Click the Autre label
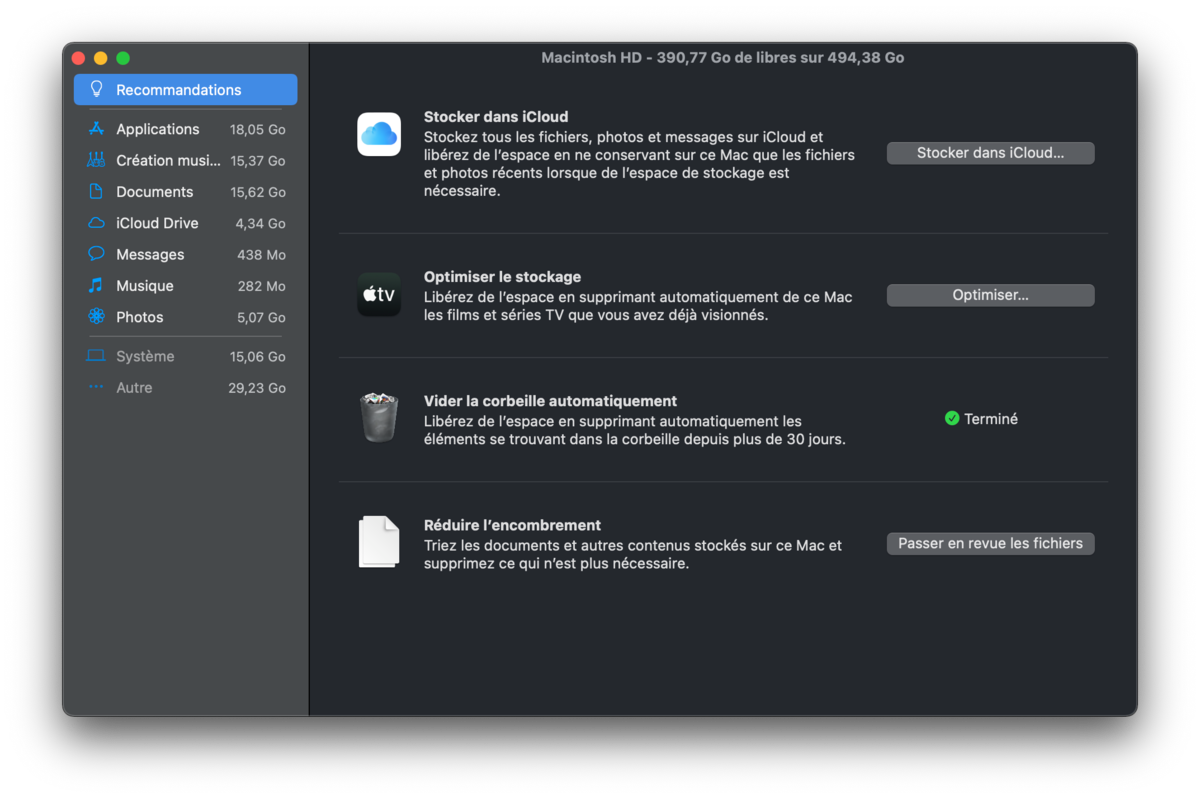Viewport: 1200px width, 799px height. pos(134,387)
